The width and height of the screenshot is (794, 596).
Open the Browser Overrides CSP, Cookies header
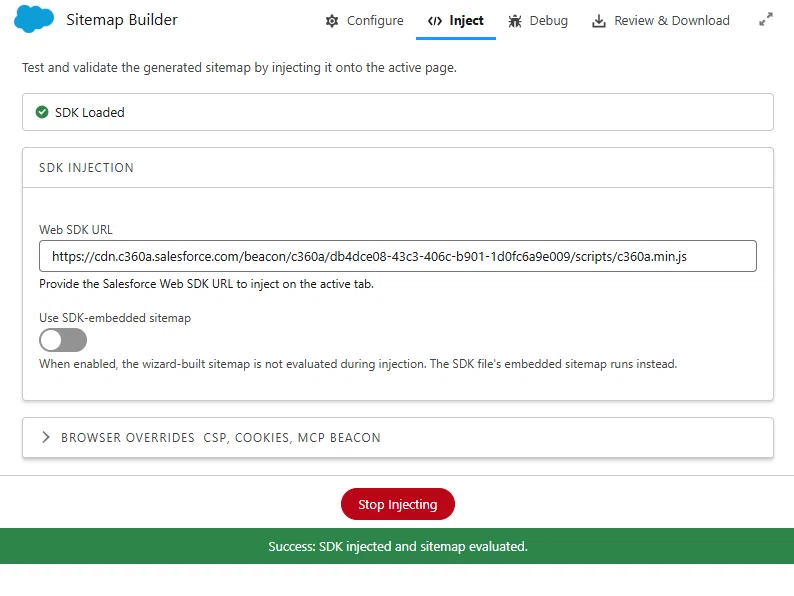(398, 438)
